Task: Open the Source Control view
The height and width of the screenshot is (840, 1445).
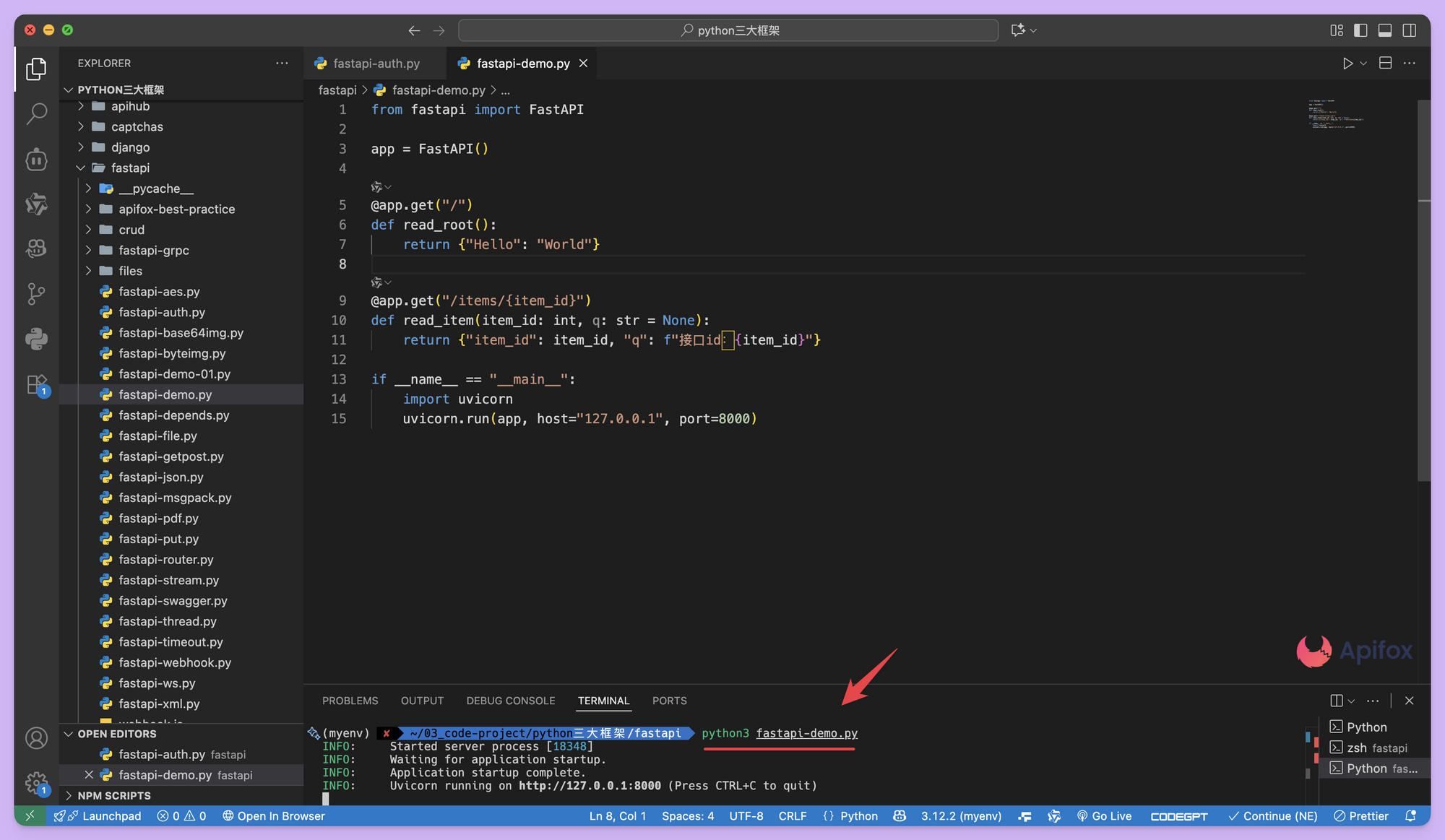Action: click(36, 293)
